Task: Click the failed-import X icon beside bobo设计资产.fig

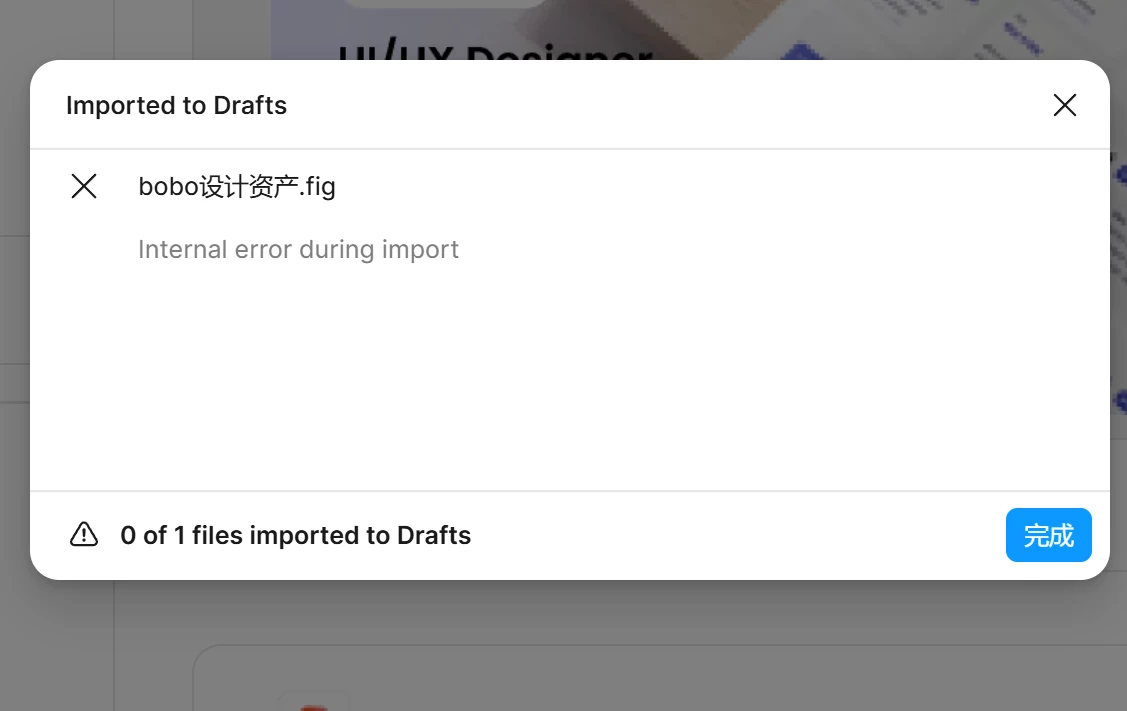Action: click(84, 186)
